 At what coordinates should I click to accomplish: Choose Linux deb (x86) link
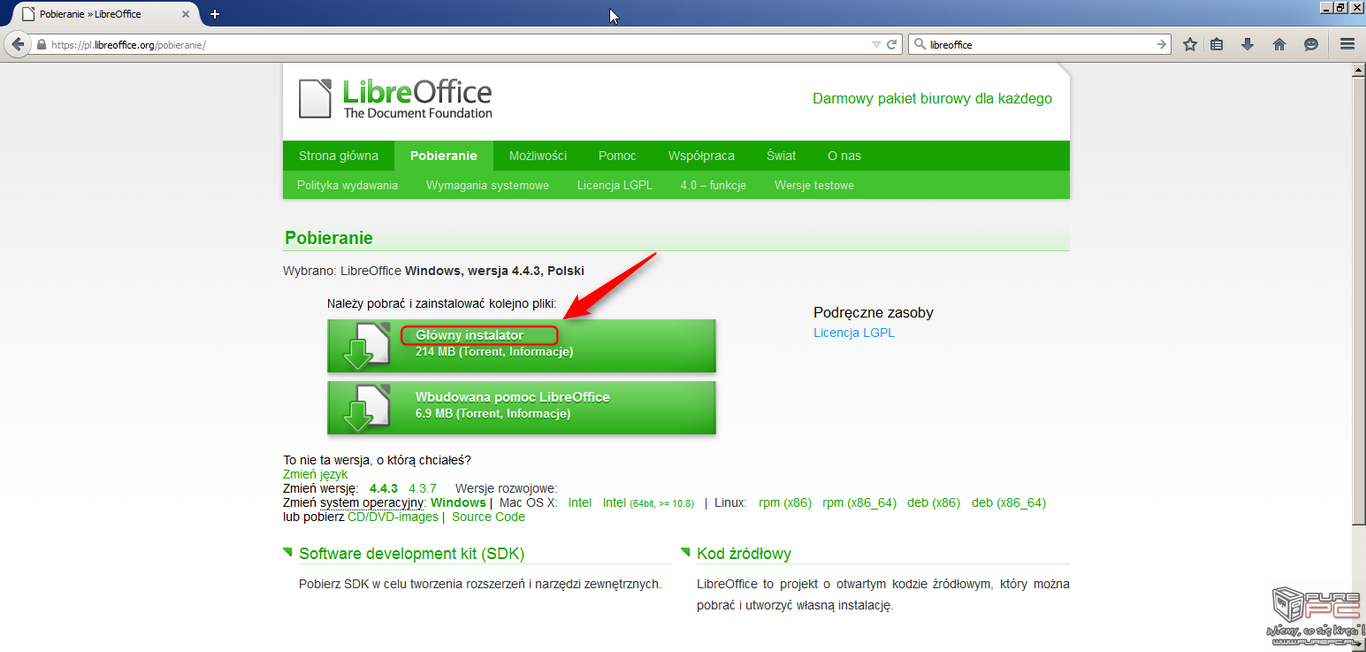click(934, 503)
